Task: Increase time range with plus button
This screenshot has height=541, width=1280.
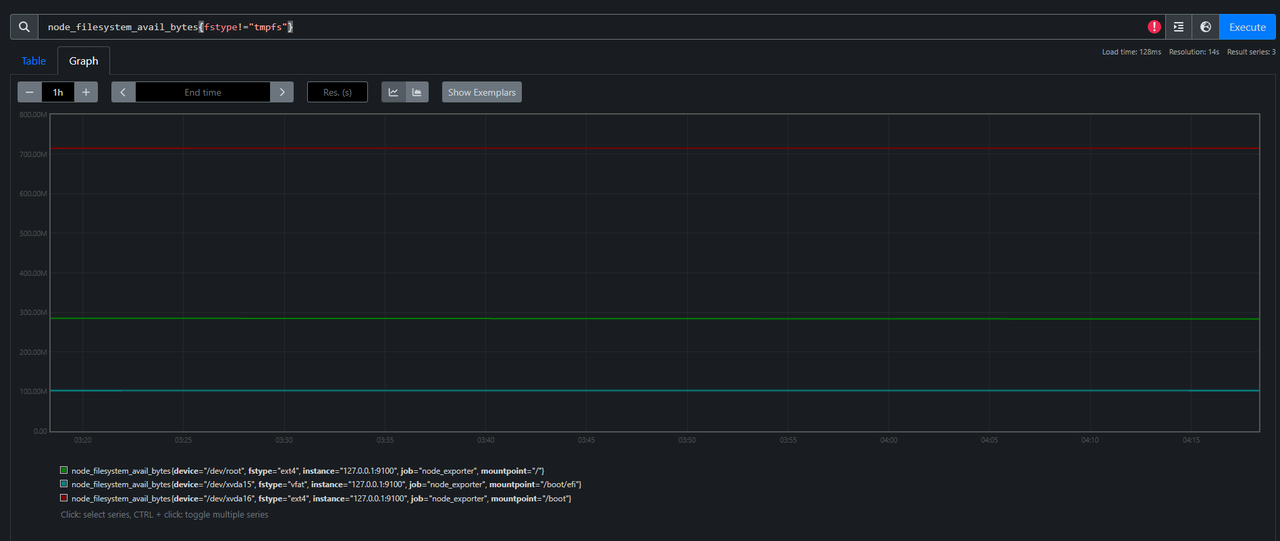Action: (x=86, y=92)
